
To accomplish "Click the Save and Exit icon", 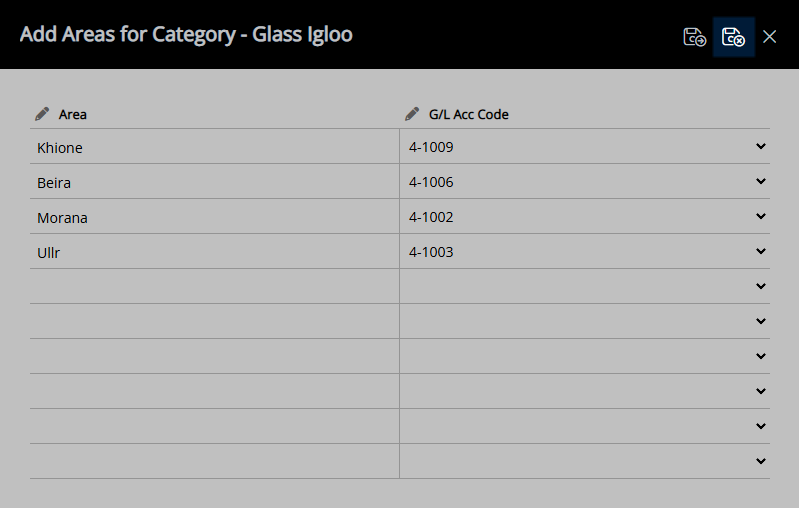I will (733, 37).
